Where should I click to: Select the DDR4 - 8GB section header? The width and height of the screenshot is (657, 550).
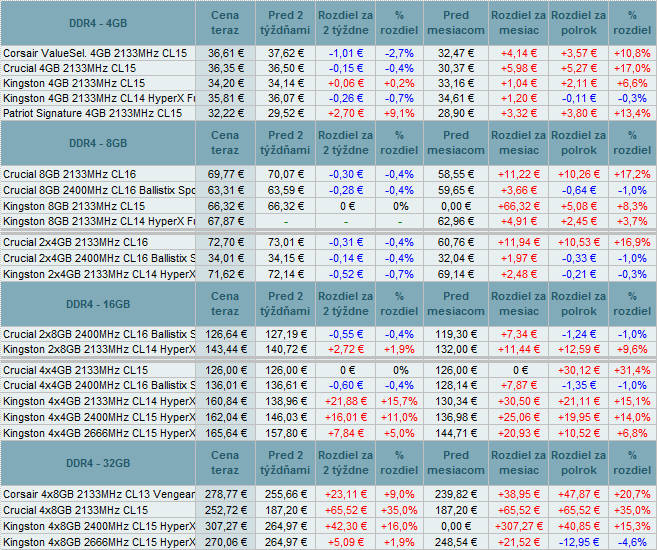pos(98,143)
